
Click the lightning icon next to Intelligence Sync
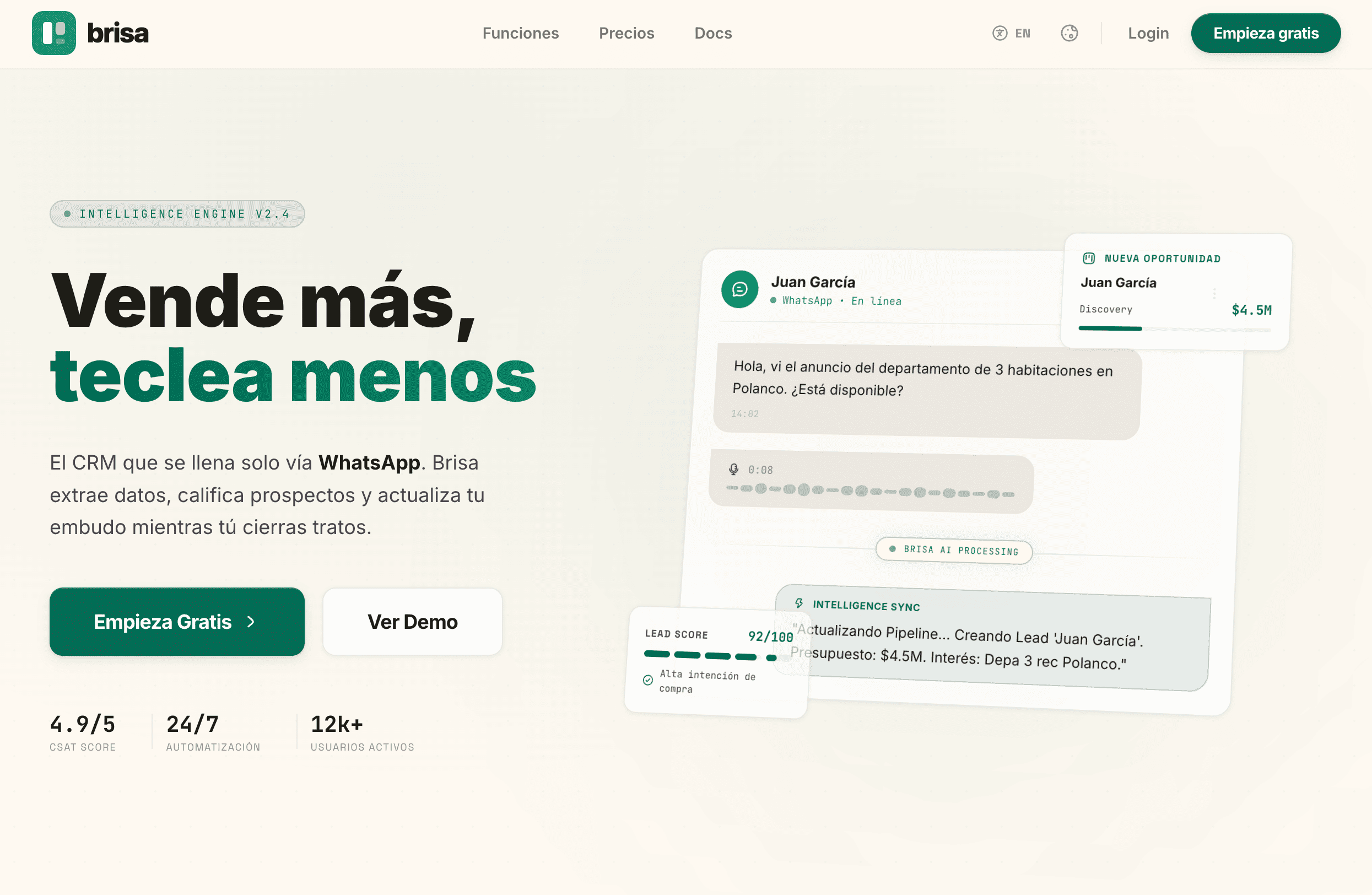pyautogui.click(x=798, y=605)
